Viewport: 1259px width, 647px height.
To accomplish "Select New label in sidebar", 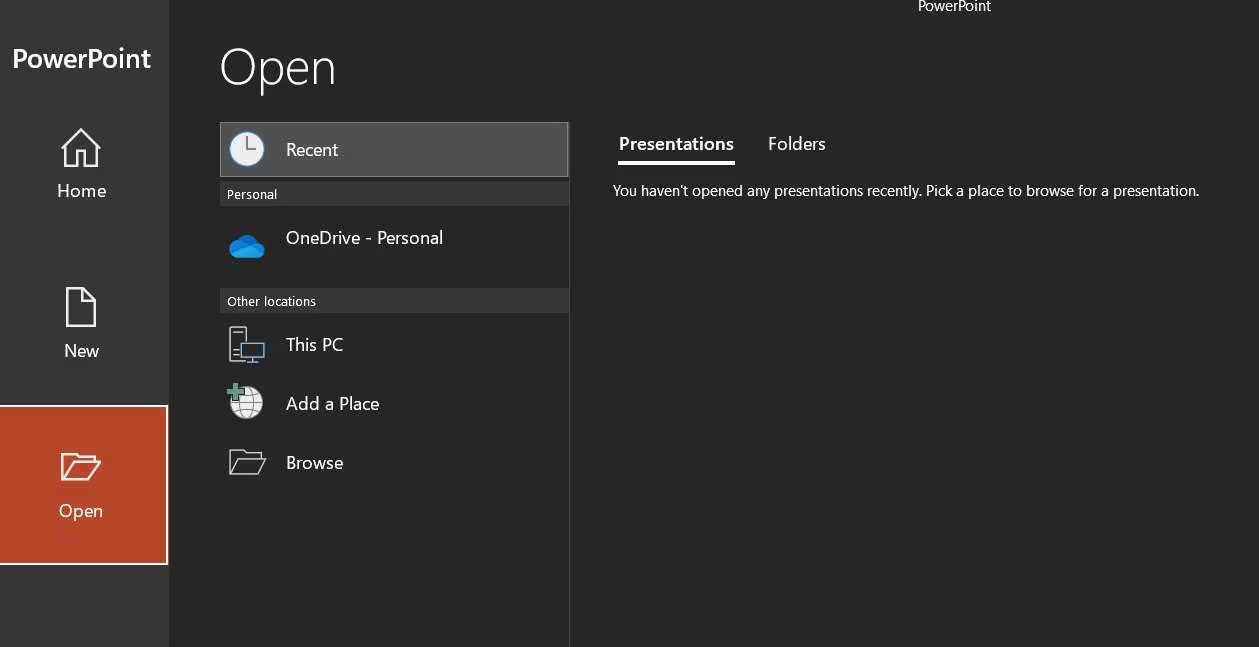I will [81, 351].
